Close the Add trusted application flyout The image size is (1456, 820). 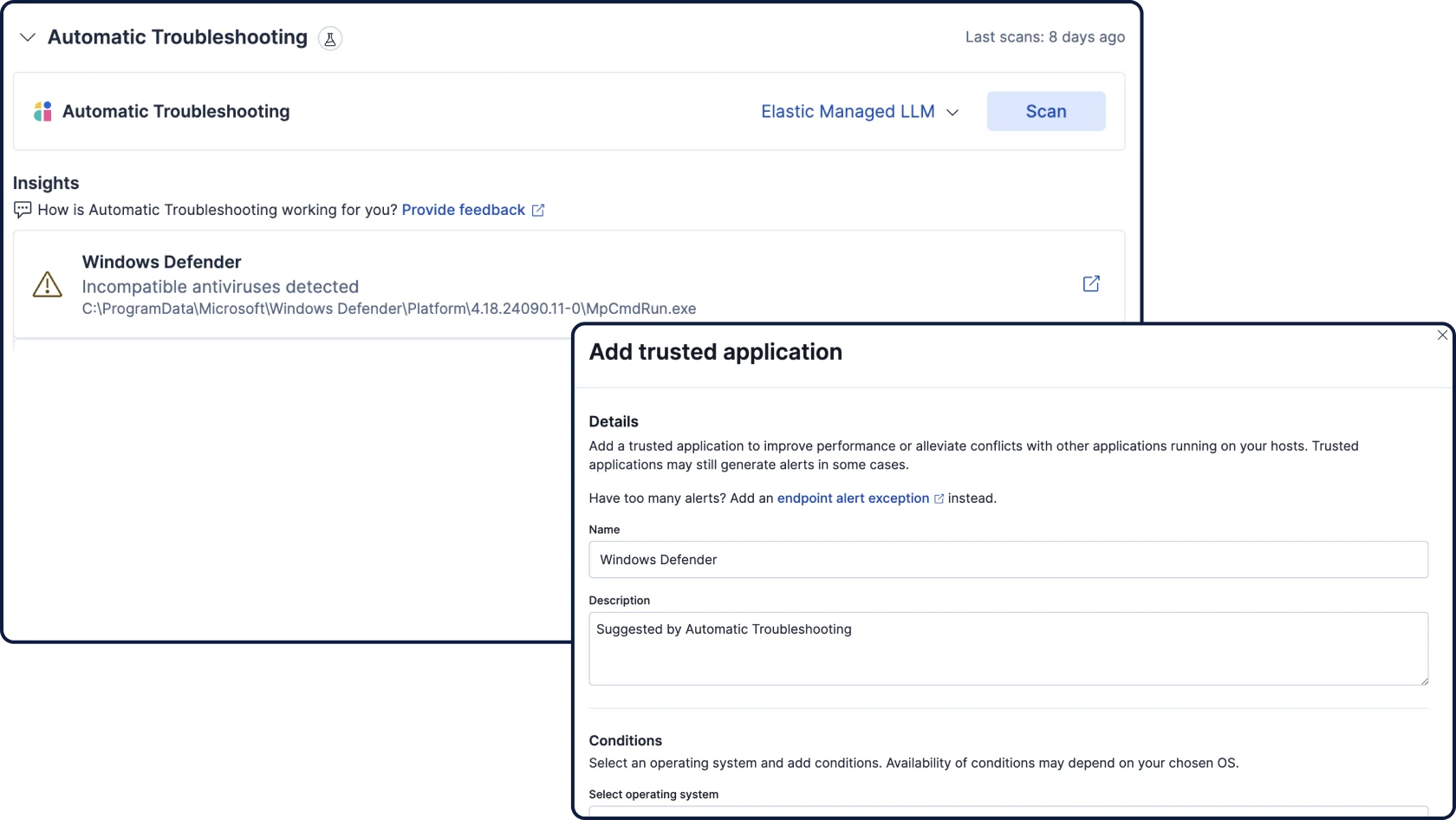pos(1442,335)
